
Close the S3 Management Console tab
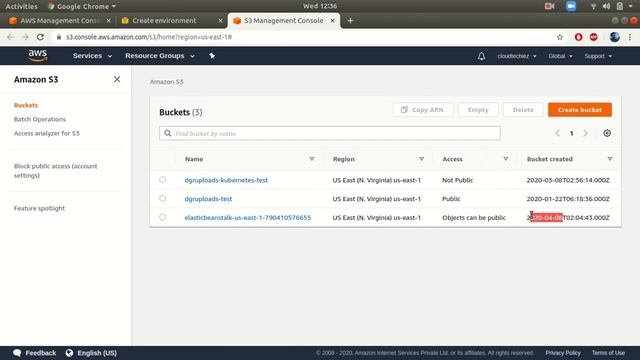(x=332, y=20)
